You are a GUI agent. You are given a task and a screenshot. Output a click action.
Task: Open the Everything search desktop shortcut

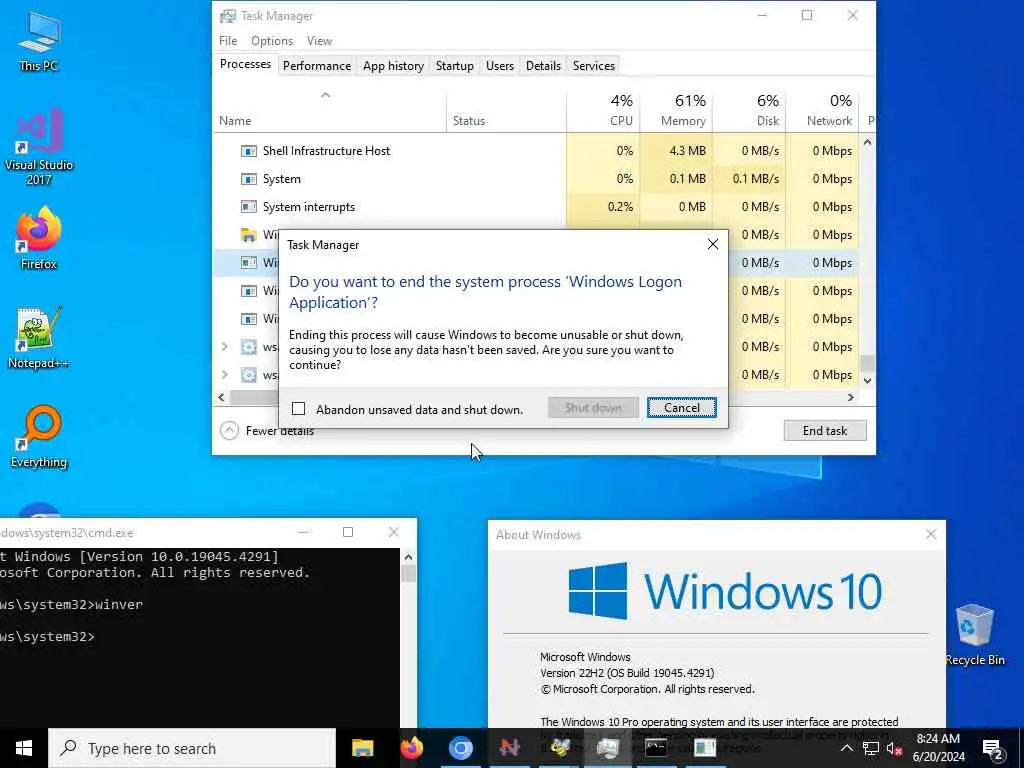click(39, 437)
